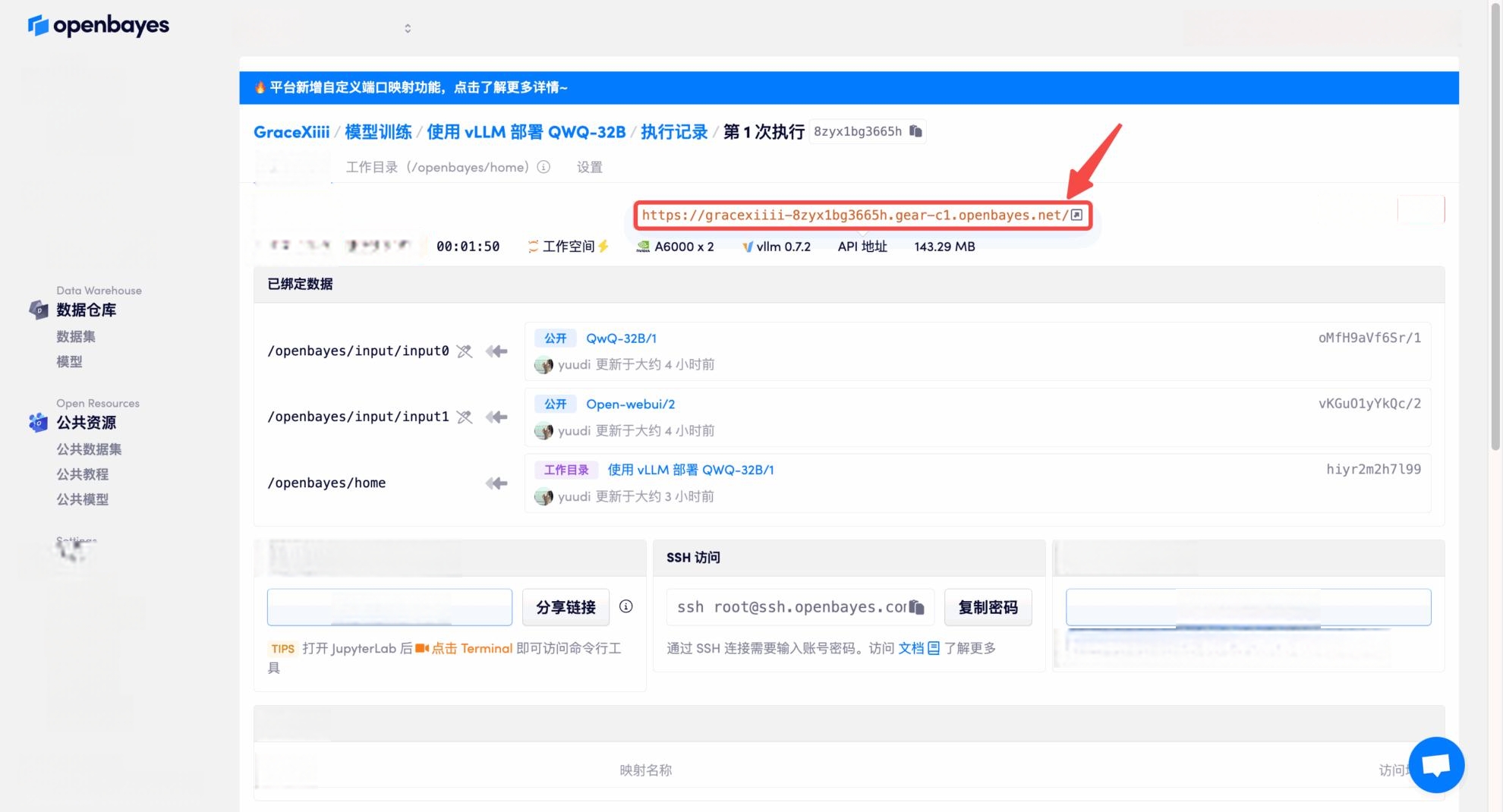Open the gracexiiii API address link
Viewport: 1503px width, 812px height.
coord(855,215)
